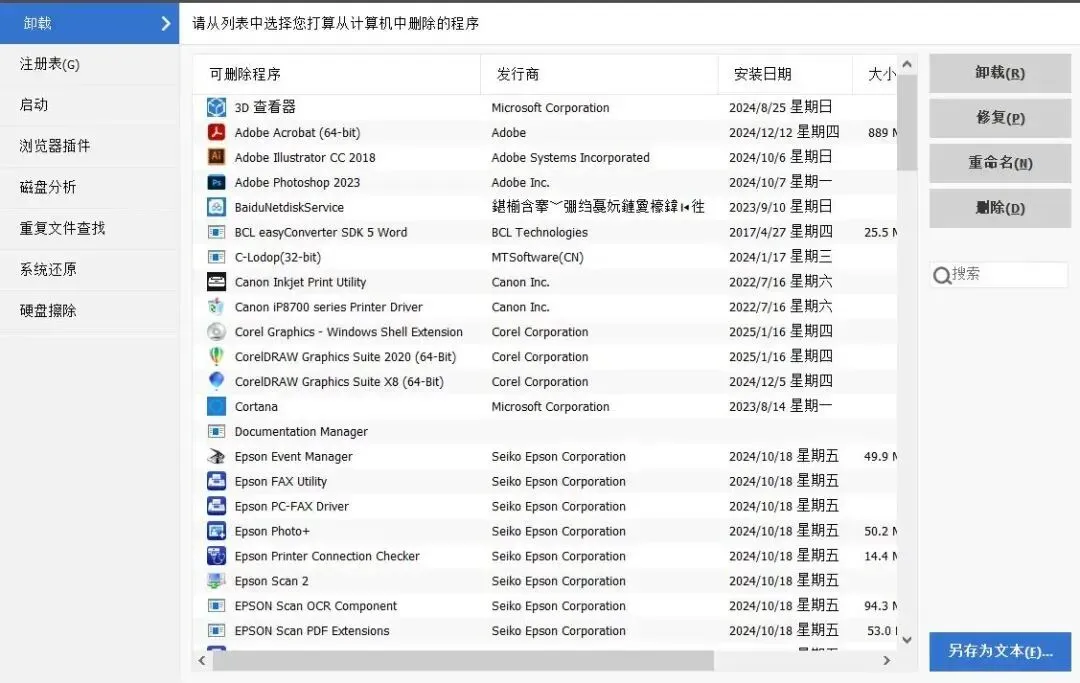Click the Corel Graphics Windows Shell Extension icon

(x=216, y=332)
